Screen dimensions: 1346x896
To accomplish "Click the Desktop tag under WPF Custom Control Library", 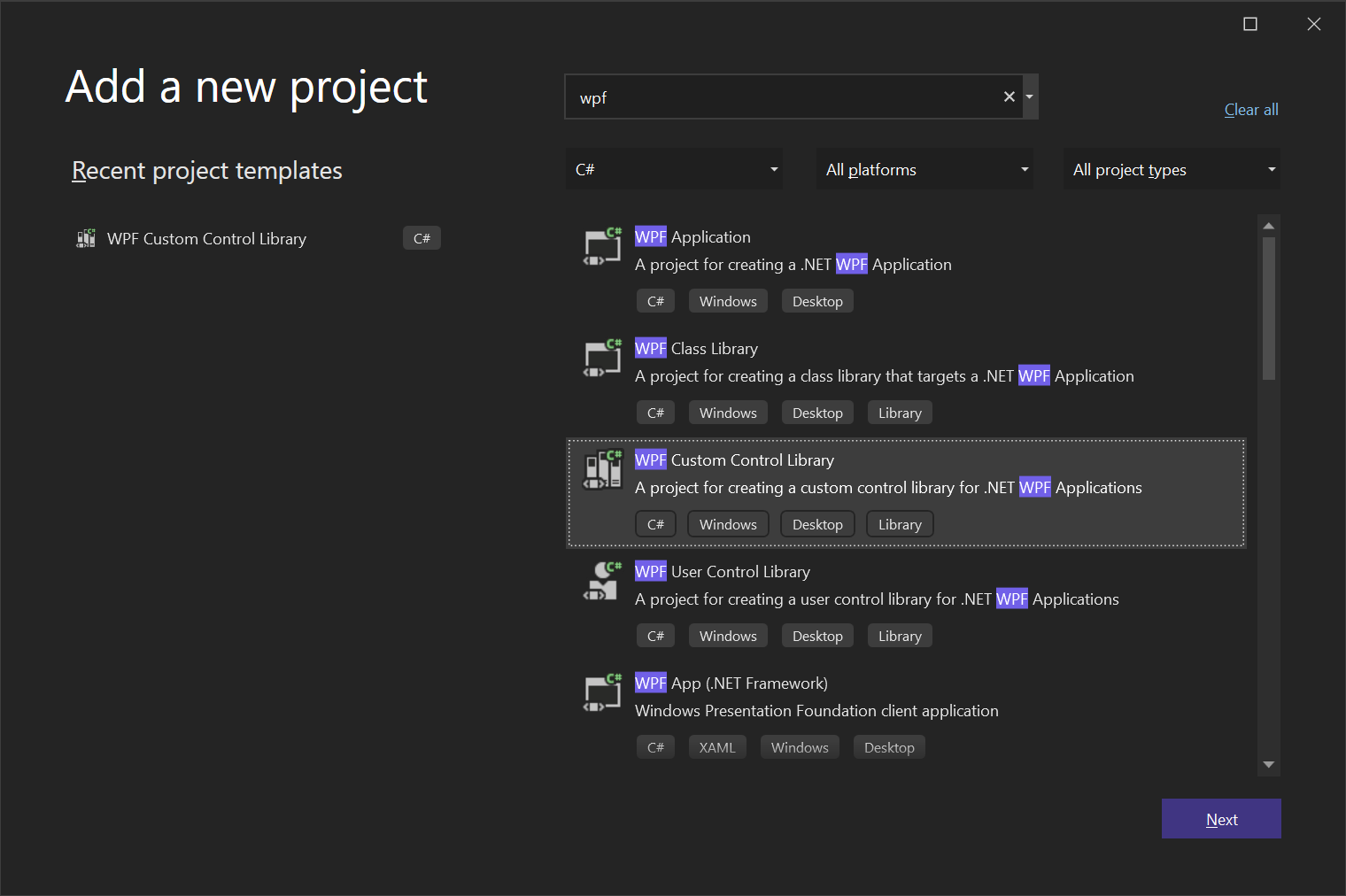I will (x=817, y=524).
